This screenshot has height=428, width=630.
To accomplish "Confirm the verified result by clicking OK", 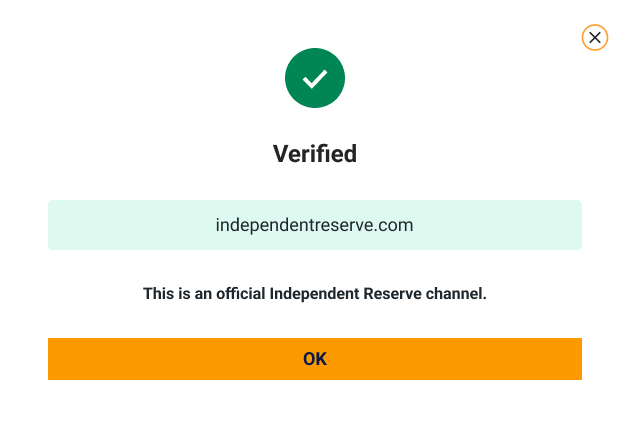I will pos(315,359).
